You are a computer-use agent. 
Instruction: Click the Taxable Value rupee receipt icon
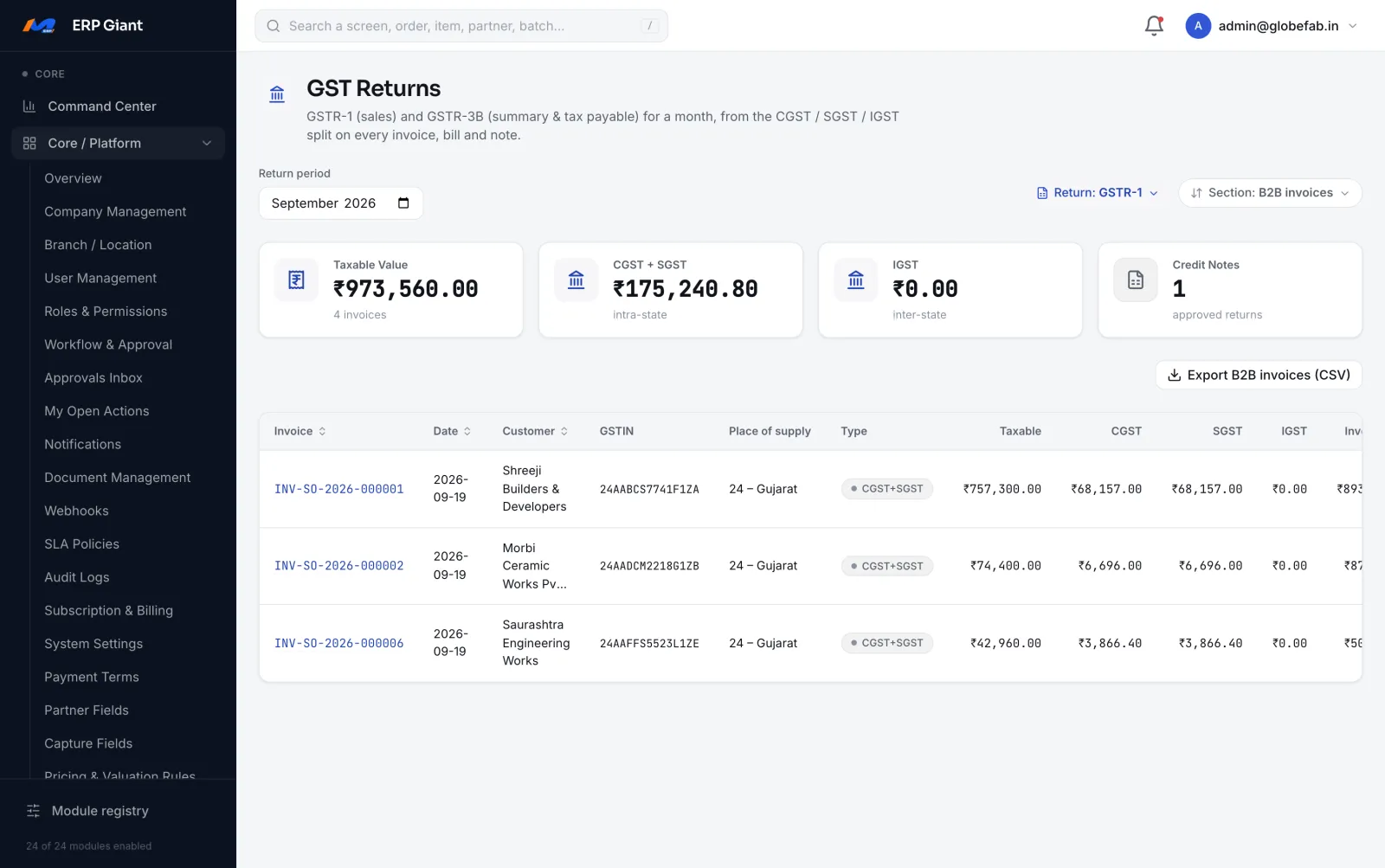click(x=296, y=280)
